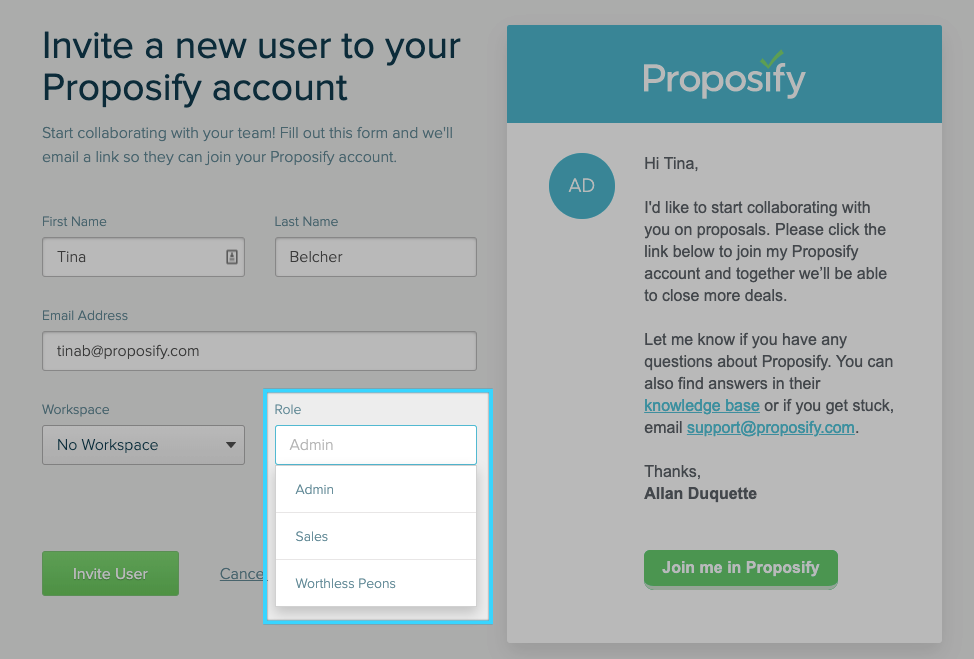Open the knowledge base link
Screen dimensions: 974x659
click(x=701, y=405)
